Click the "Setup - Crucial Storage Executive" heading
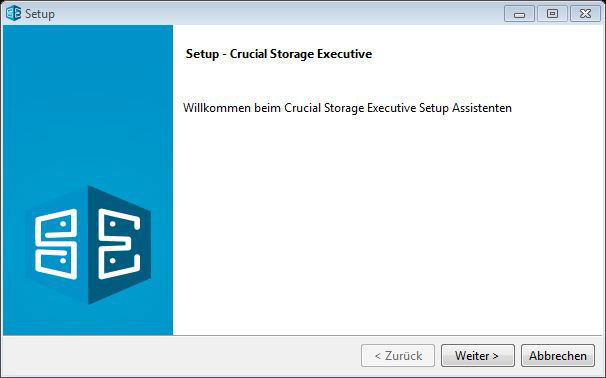This screenshot has height=378, width=606. pyautogui.click(x=279, y=54)
